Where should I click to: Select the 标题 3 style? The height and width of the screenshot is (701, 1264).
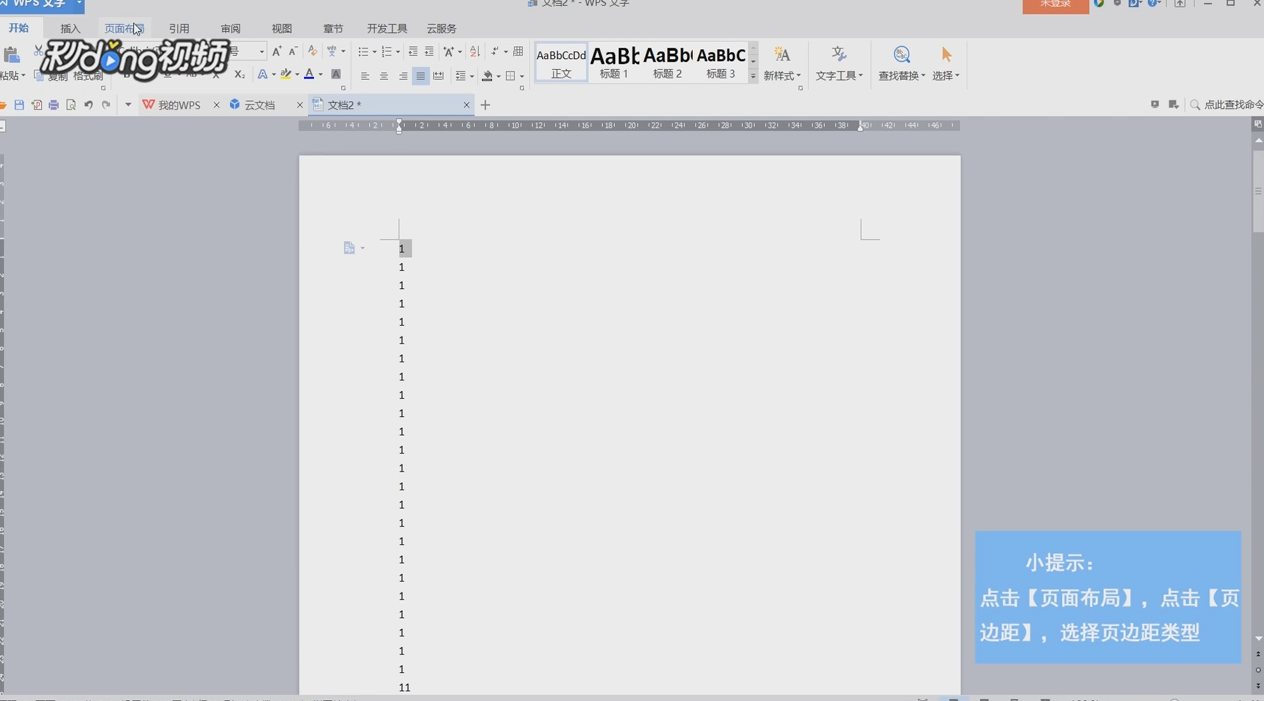721,62
